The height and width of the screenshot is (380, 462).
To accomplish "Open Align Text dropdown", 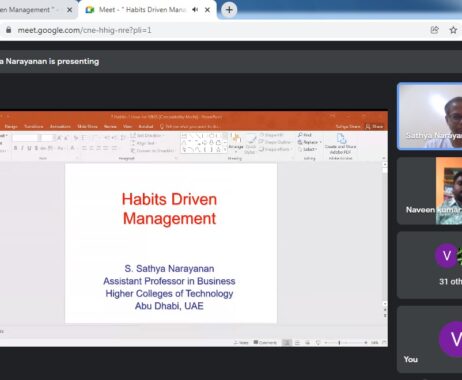I will [x=144, y=143].
